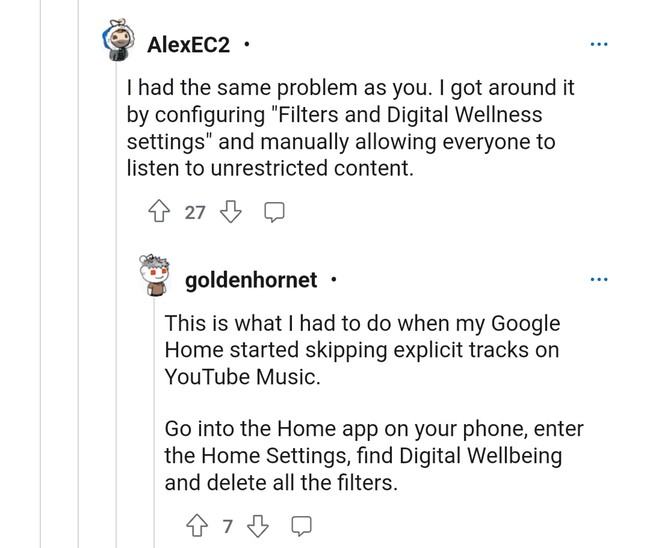This screenshot has width=650, height=548.
Task: Open more options for goldenhornet's comment
Action: (x=598, y=279)
